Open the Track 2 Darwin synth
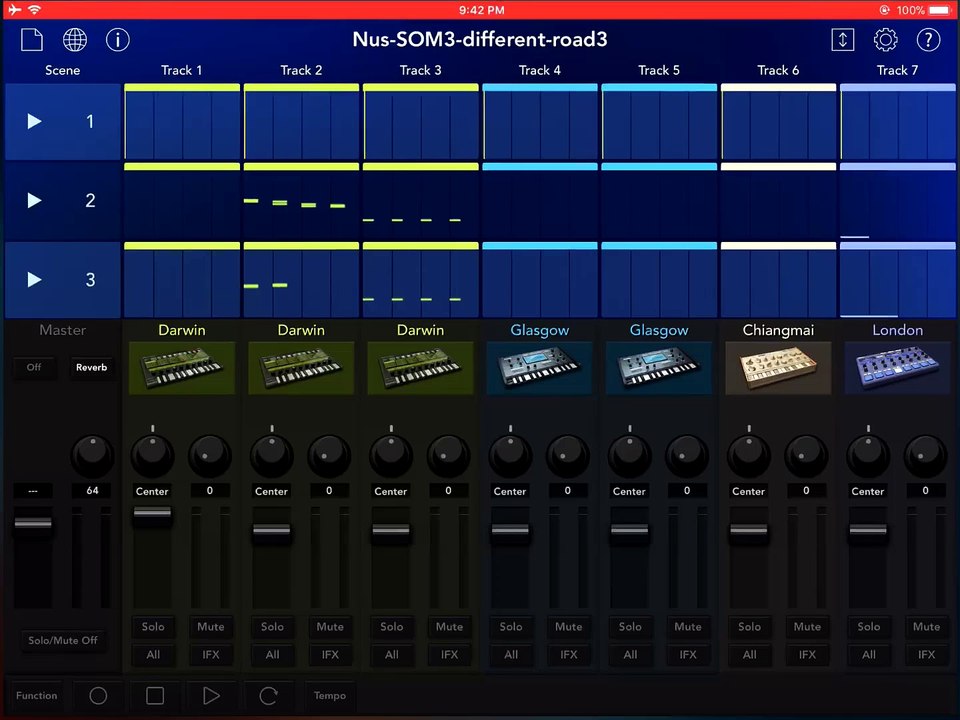The width and height of the screenshot is (960, 720). [301, 368]
